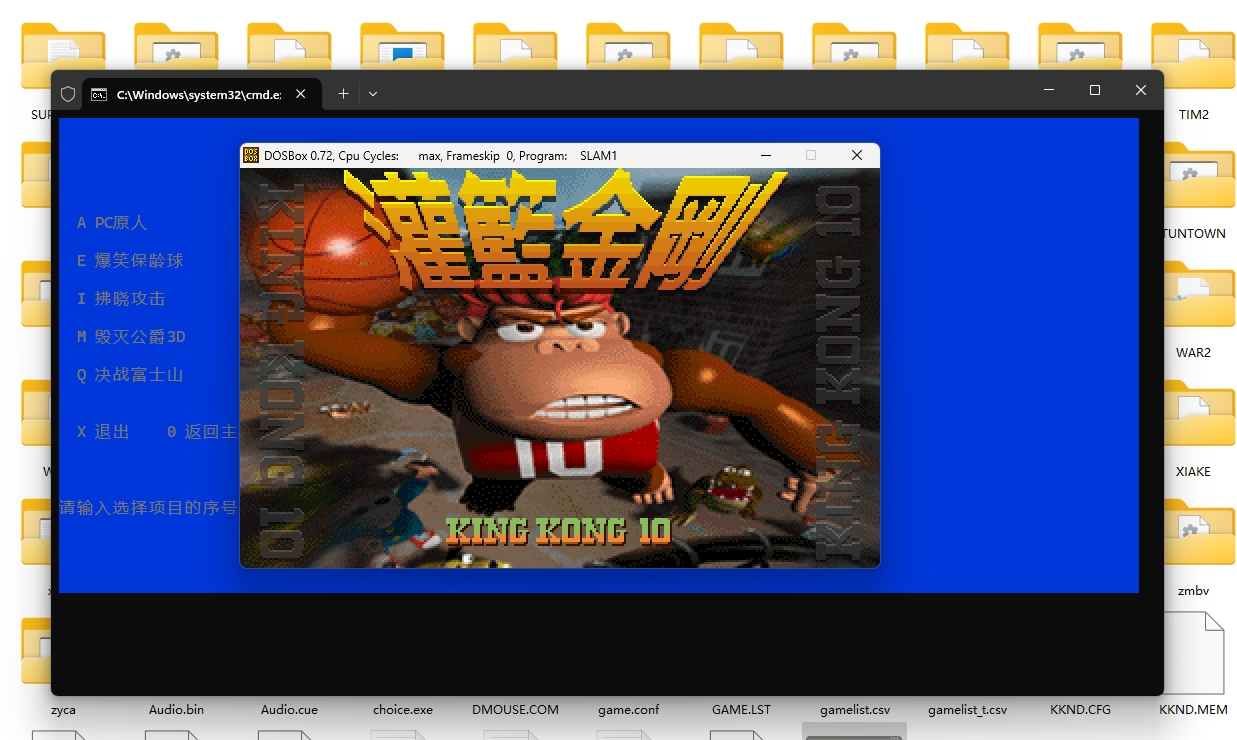Viewport: 1237px width, 740px height.
Task: Open the zmbv folder
Action: pos(1192,537)
